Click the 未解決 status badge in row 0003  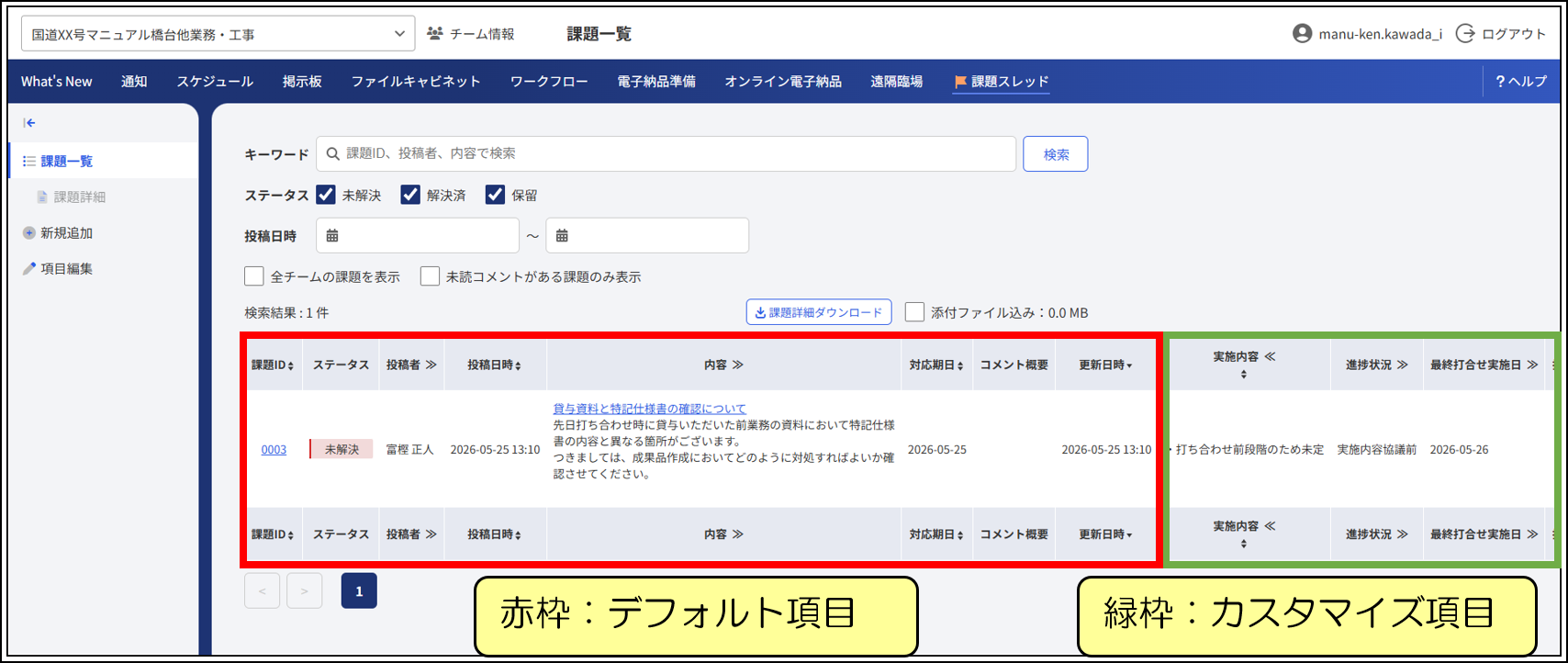click(x=342, y=450)
